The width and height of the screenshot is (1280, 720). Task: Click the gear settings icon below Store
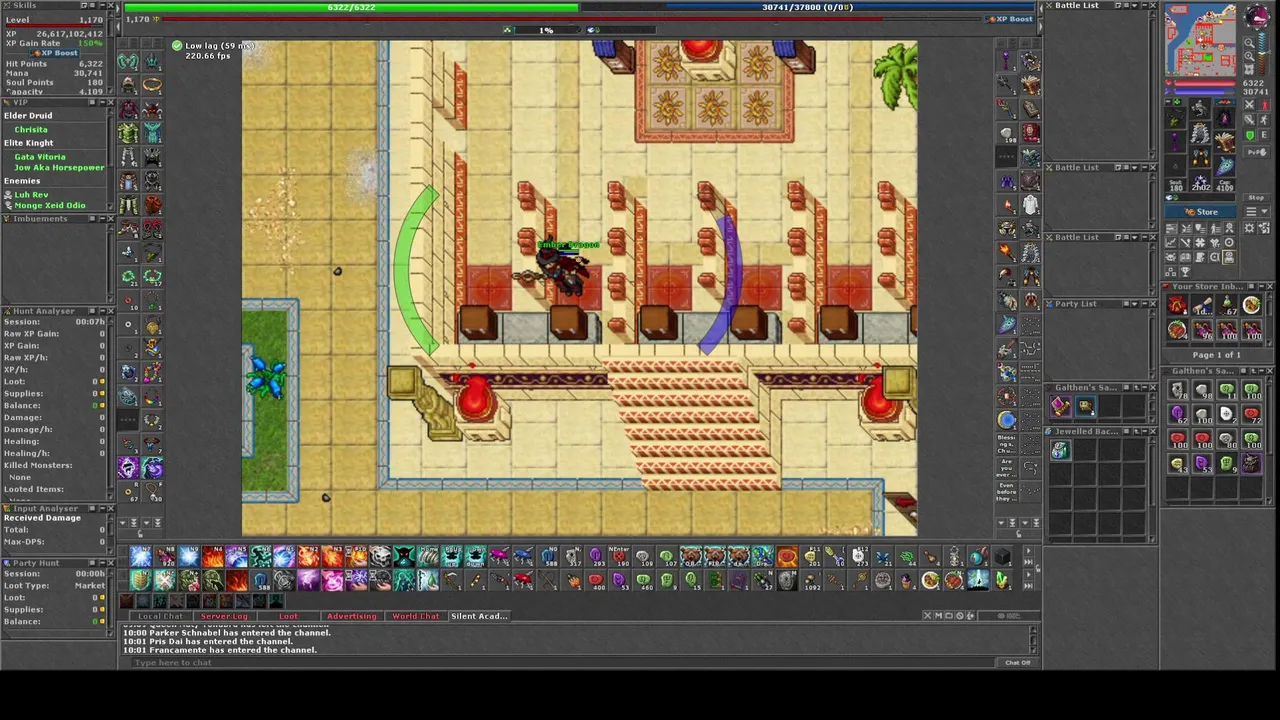pyautogui.click(x=1250, y=228)
